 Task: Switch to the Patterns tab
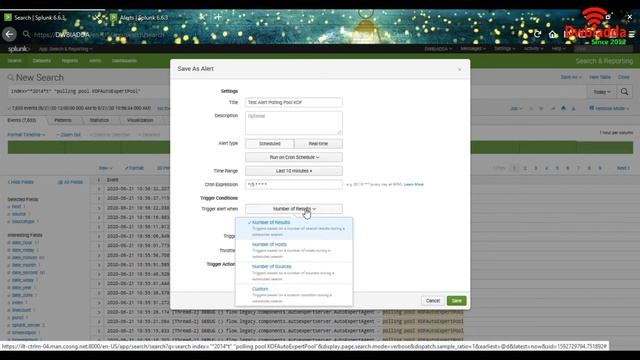coord(63,120)
